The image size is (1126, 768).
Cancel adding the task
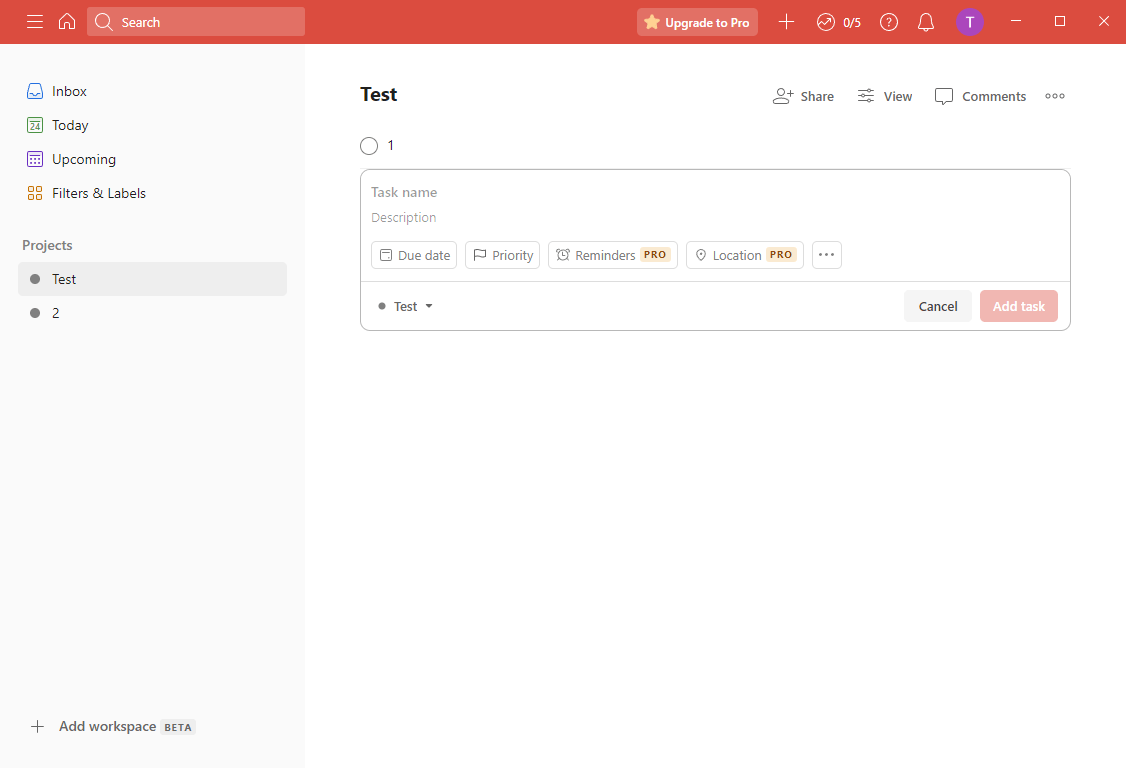tap(938, 306)
